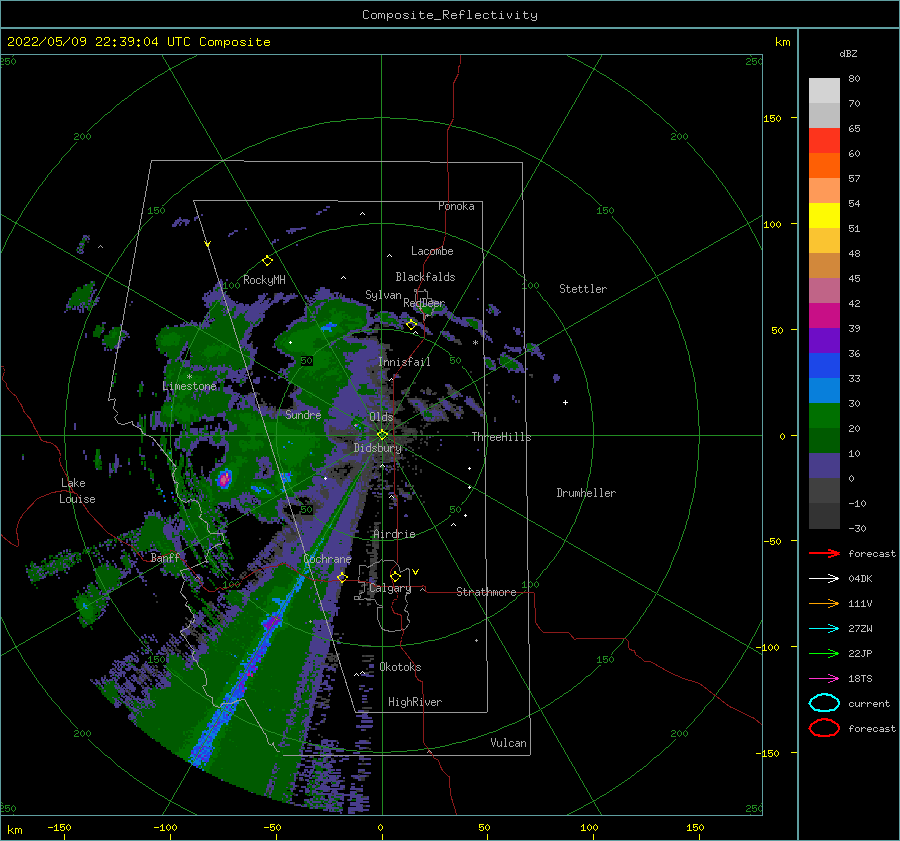Click the slate purple 0–10 dBZ swatch
The width and height of the screenshot is (900, 841).
coord(824,465)
